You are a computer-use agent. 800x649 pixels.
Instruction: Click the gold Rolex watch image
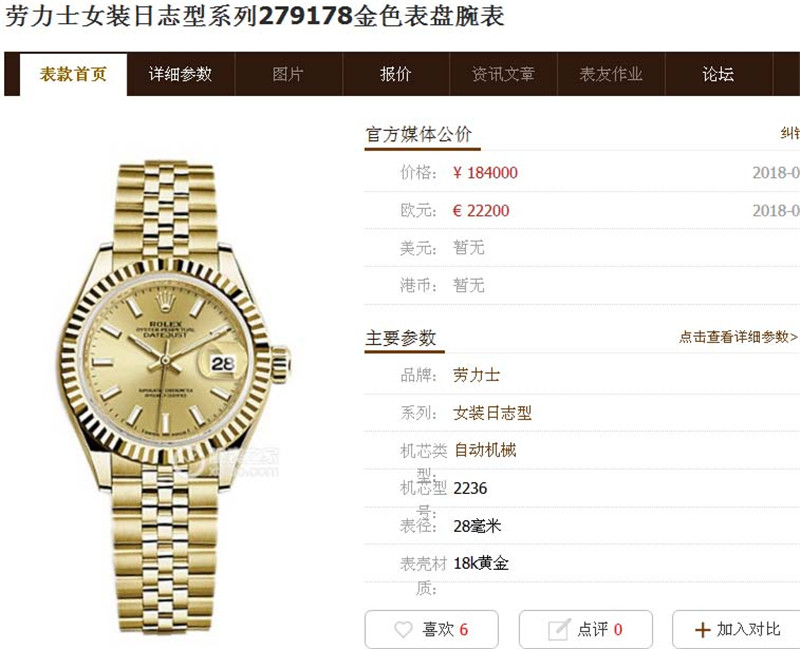[x=172, y=395]
